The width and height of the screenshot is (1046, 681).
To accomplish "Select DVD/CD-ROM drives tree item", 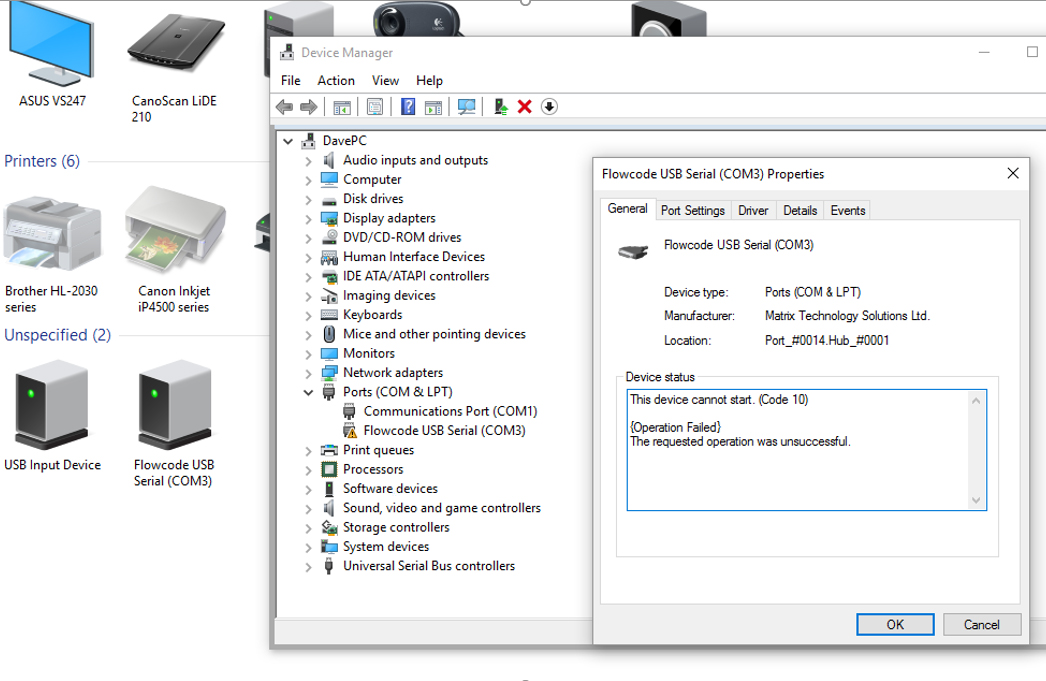I will [402, 237].
